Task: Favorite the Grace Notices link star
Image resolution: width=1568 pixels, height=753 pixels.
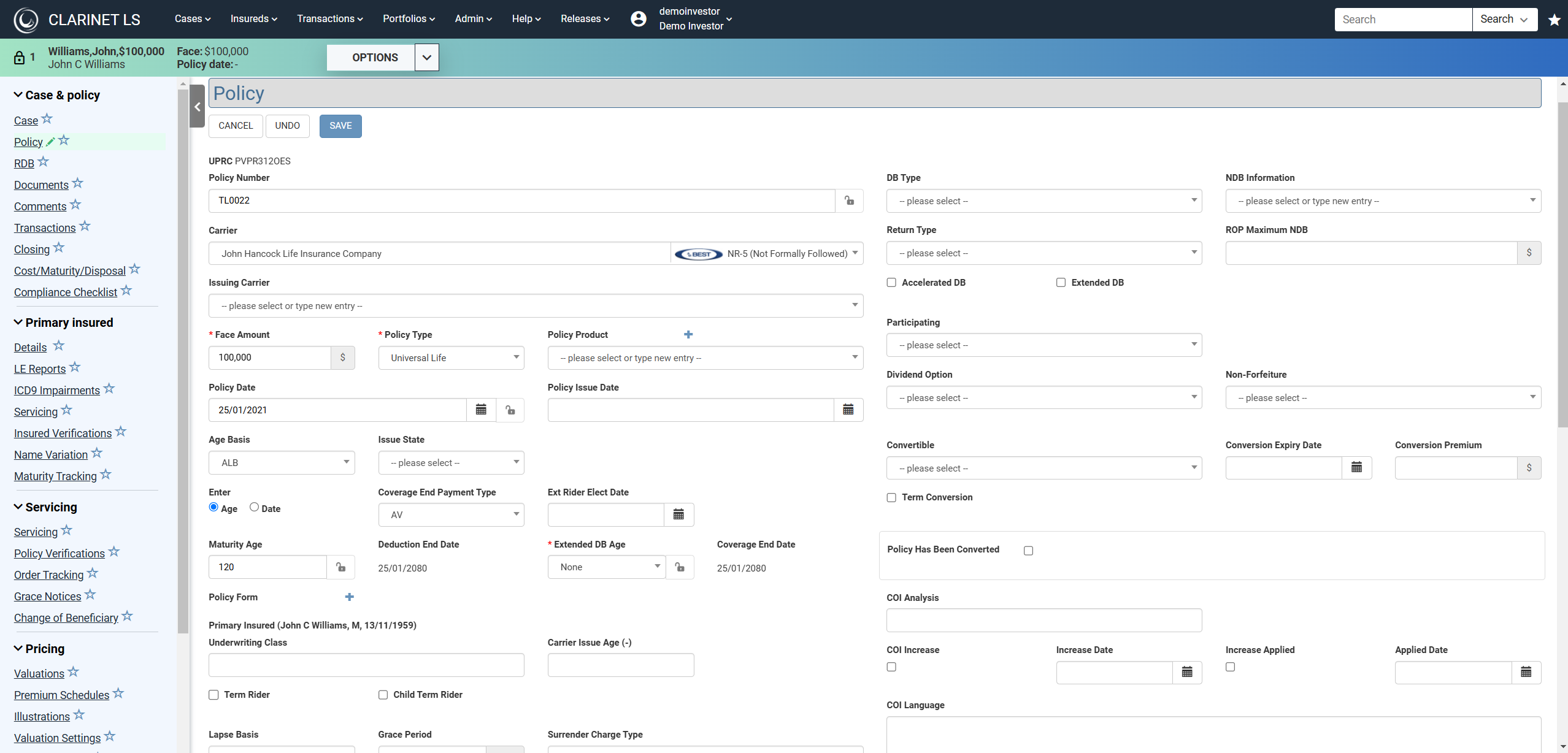Action: pos(90,595)
